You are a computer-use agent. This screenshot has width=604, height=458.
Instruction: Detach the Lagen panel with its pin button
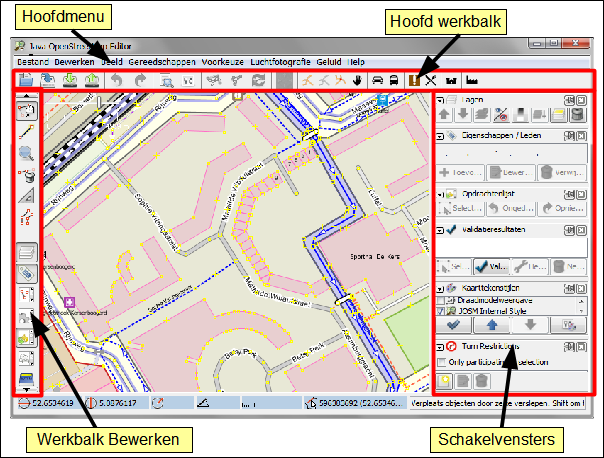569,101
